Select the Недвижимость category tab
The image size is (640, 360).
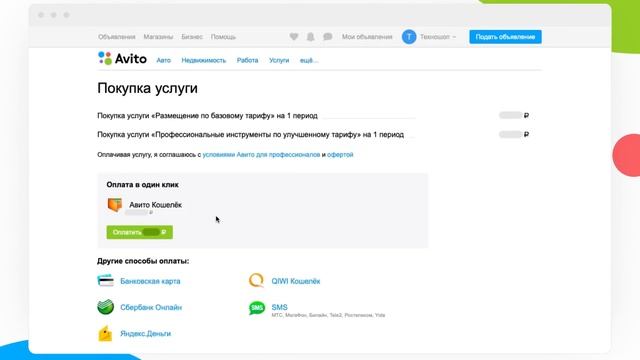(204, 60)
